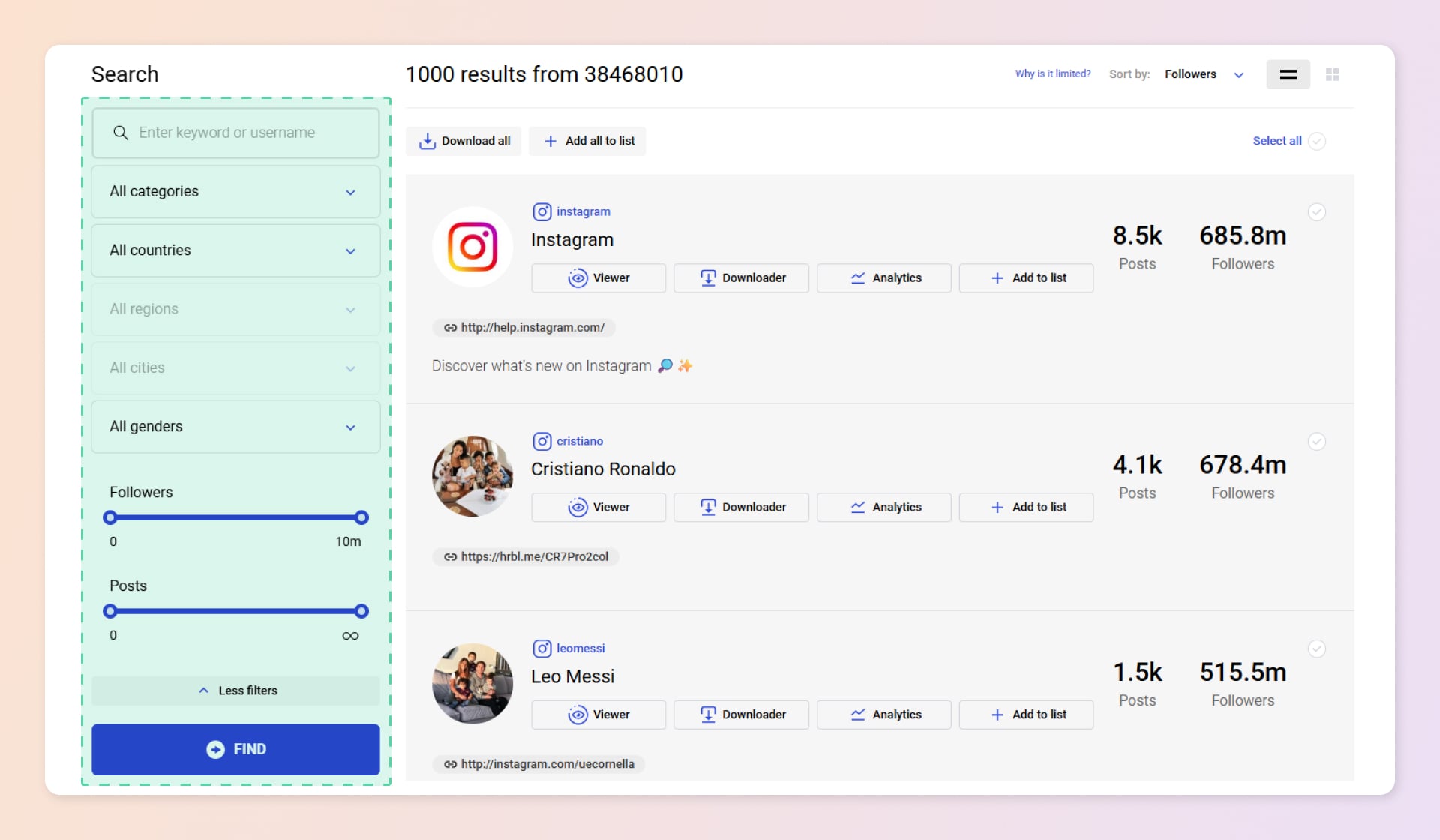This screenshot has width=1440, height=840.
Task: Click '1000 results from 38468010' heading
Action: 544,74
